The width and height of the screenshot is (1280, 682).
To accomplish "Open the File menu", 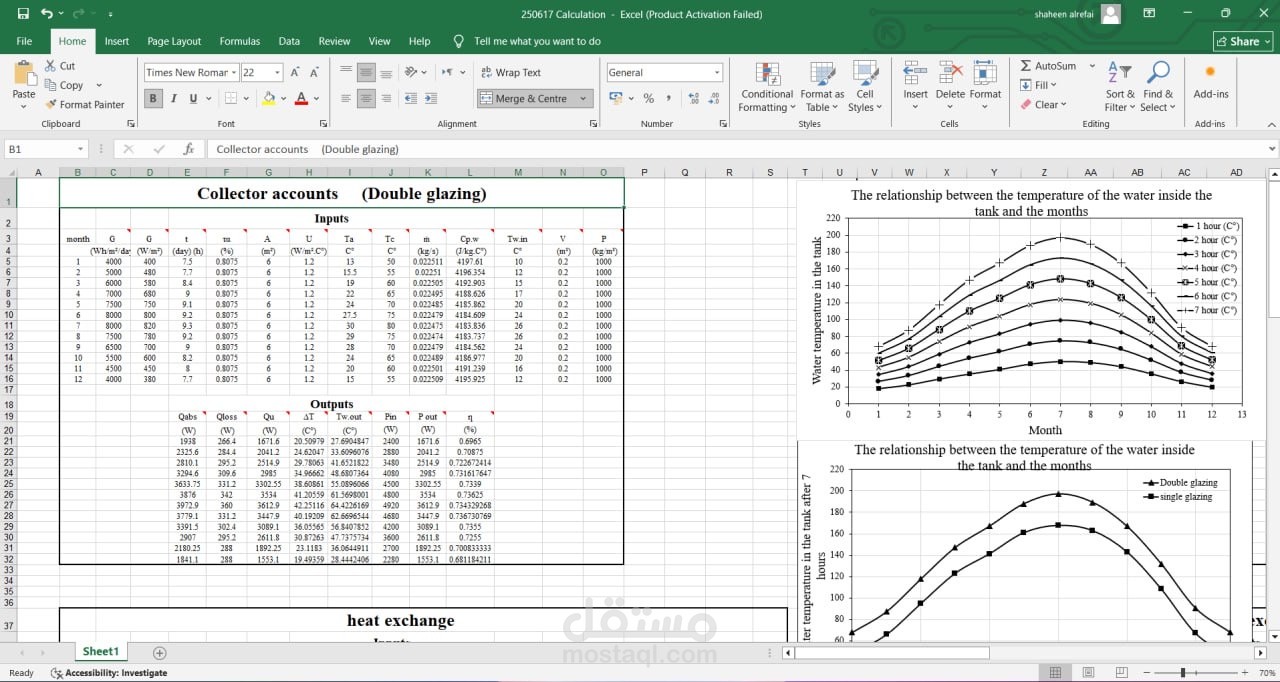I will 24,41.
